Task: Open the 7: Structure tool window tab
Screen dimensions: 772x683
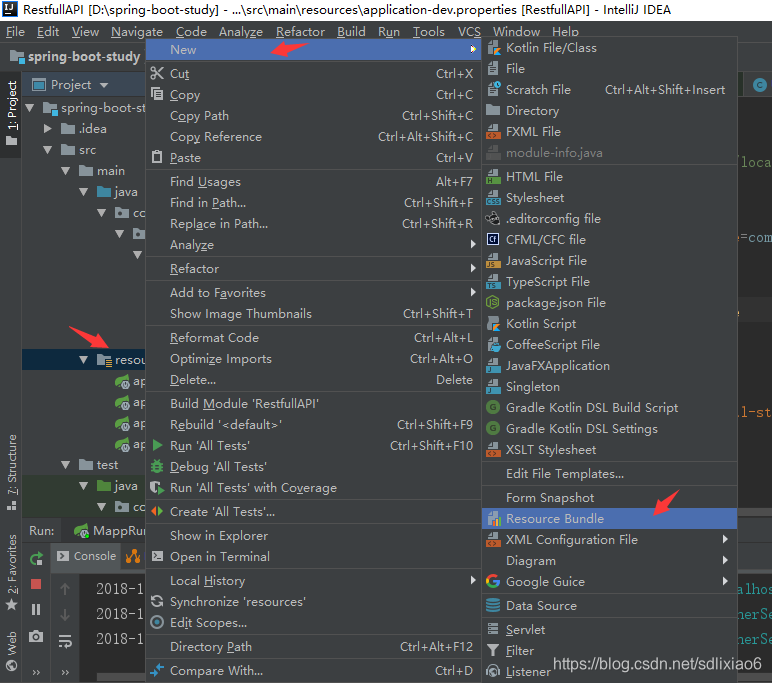Action: pos(12,472)
